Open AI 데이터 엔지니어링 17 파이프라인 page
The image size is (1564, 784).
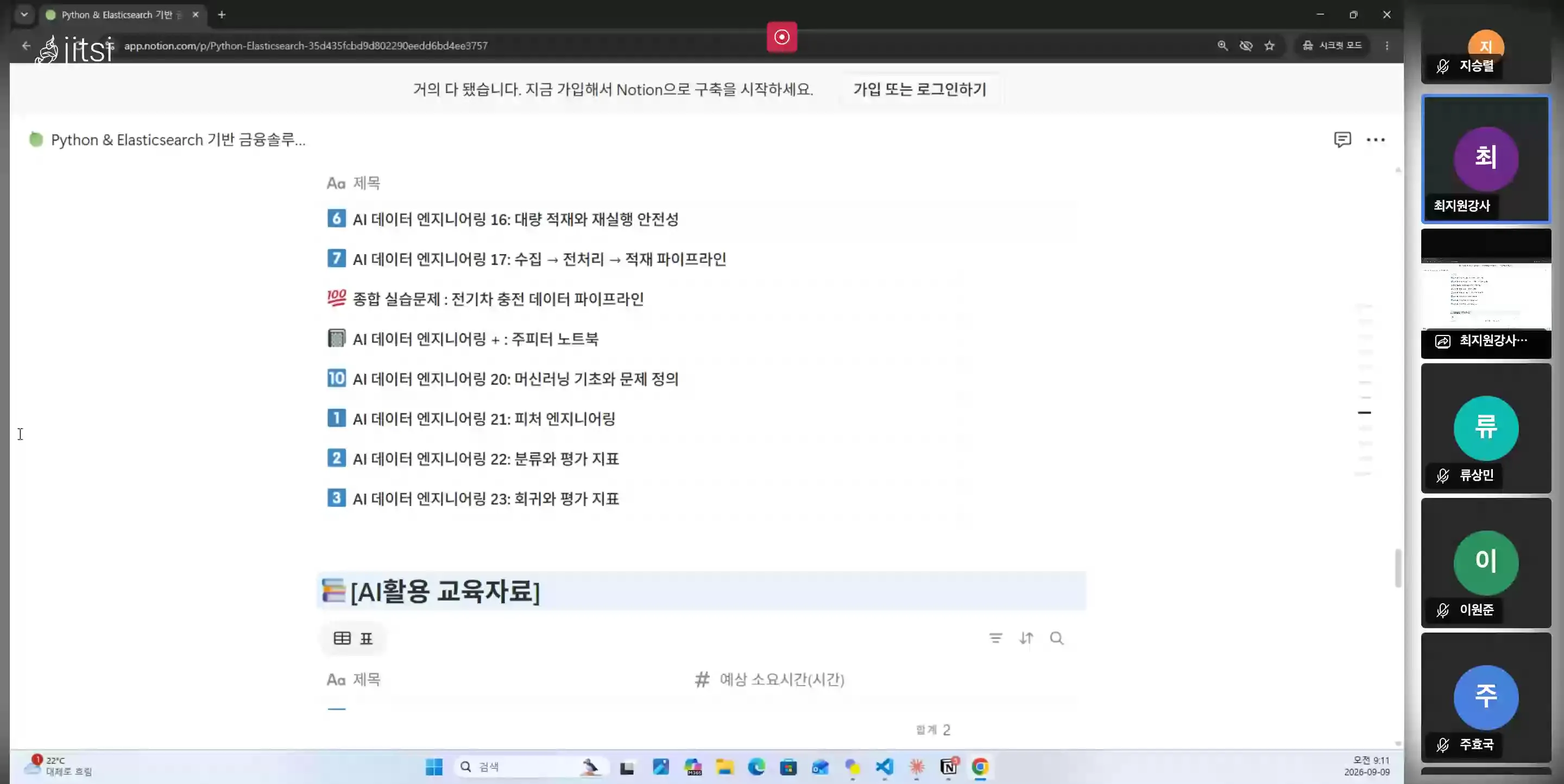click(539, 259)
